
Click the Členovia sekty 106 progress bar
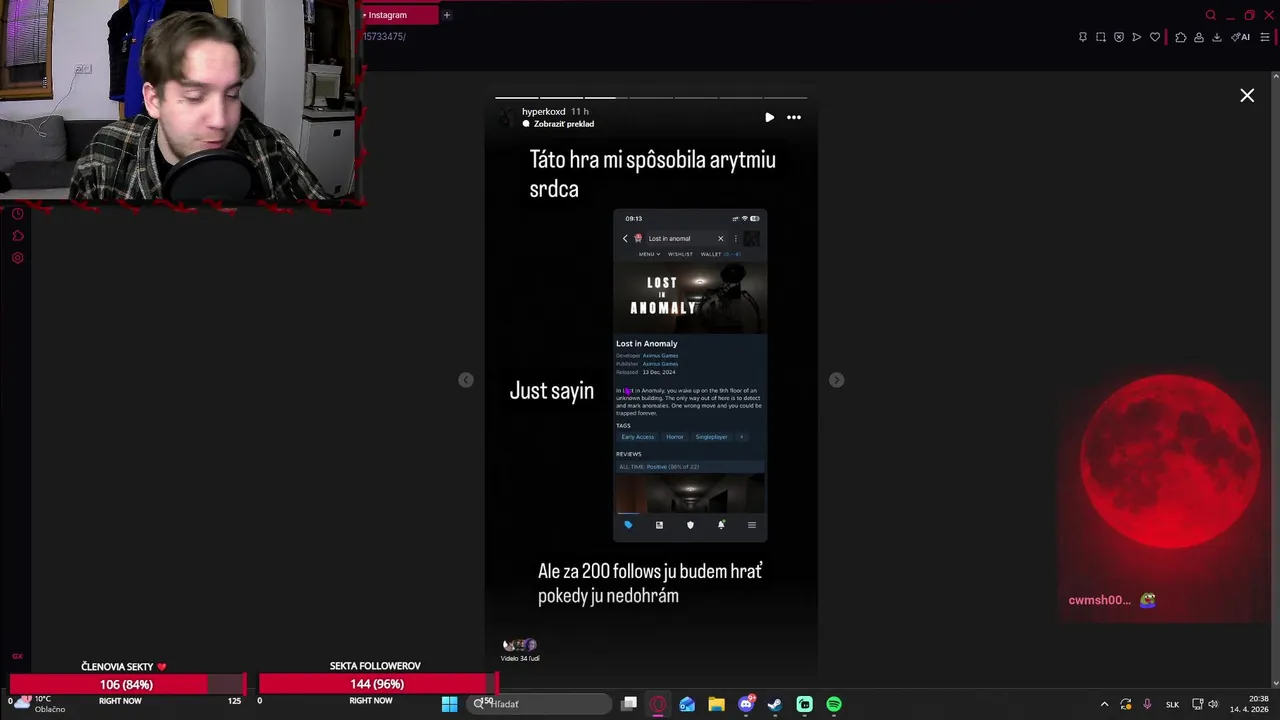(x=126, y=684)
